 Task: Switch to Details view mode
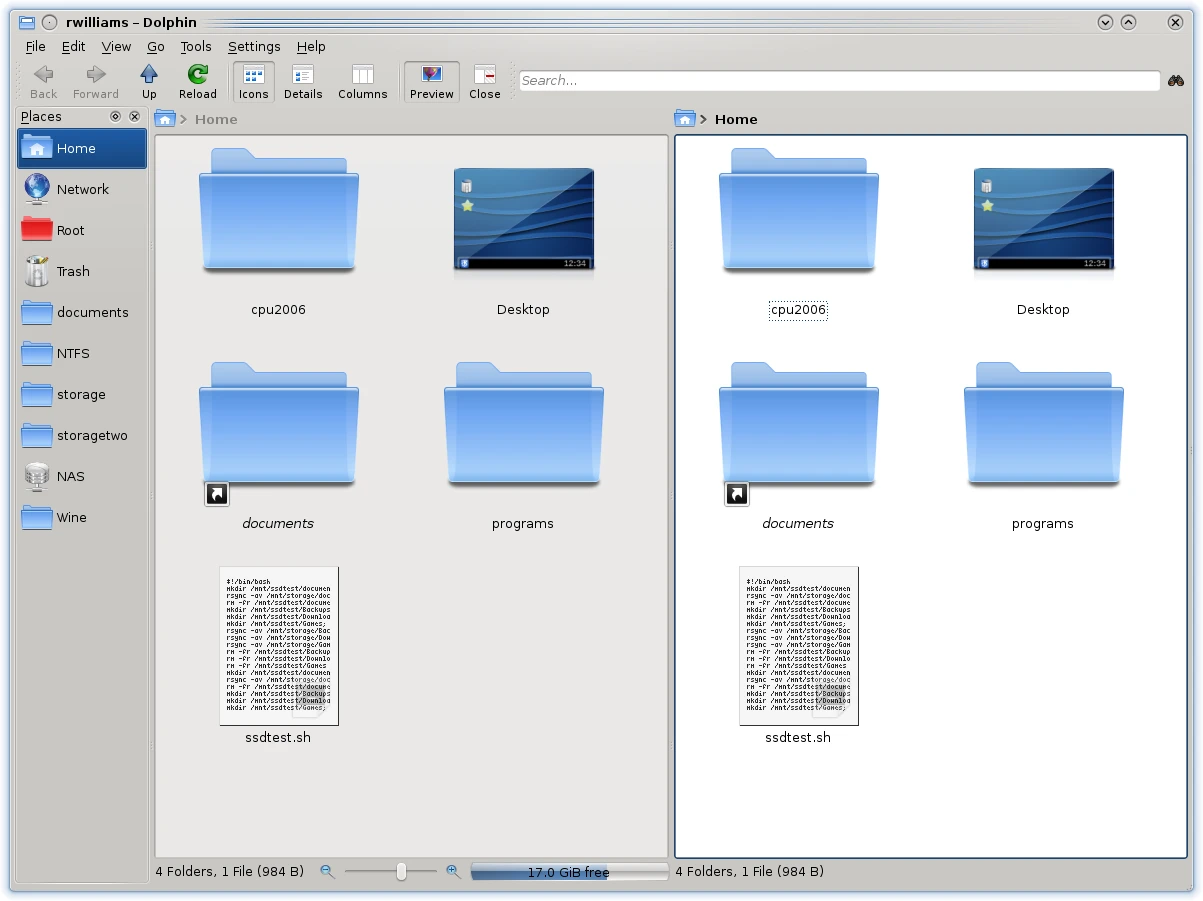click(303, 82)
